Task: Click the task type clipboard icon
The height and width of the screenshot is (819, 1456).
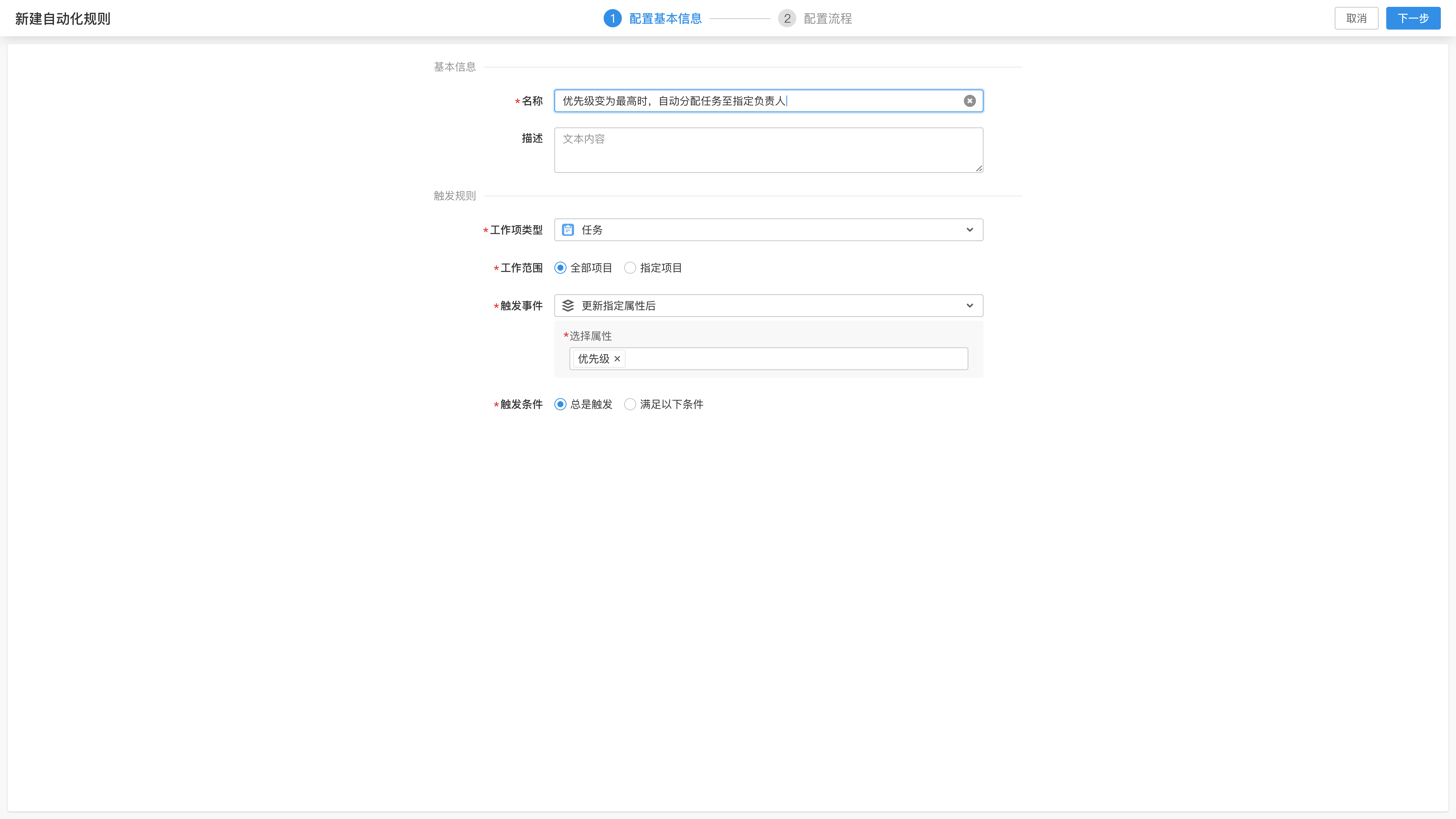Action: pos(568,230)
